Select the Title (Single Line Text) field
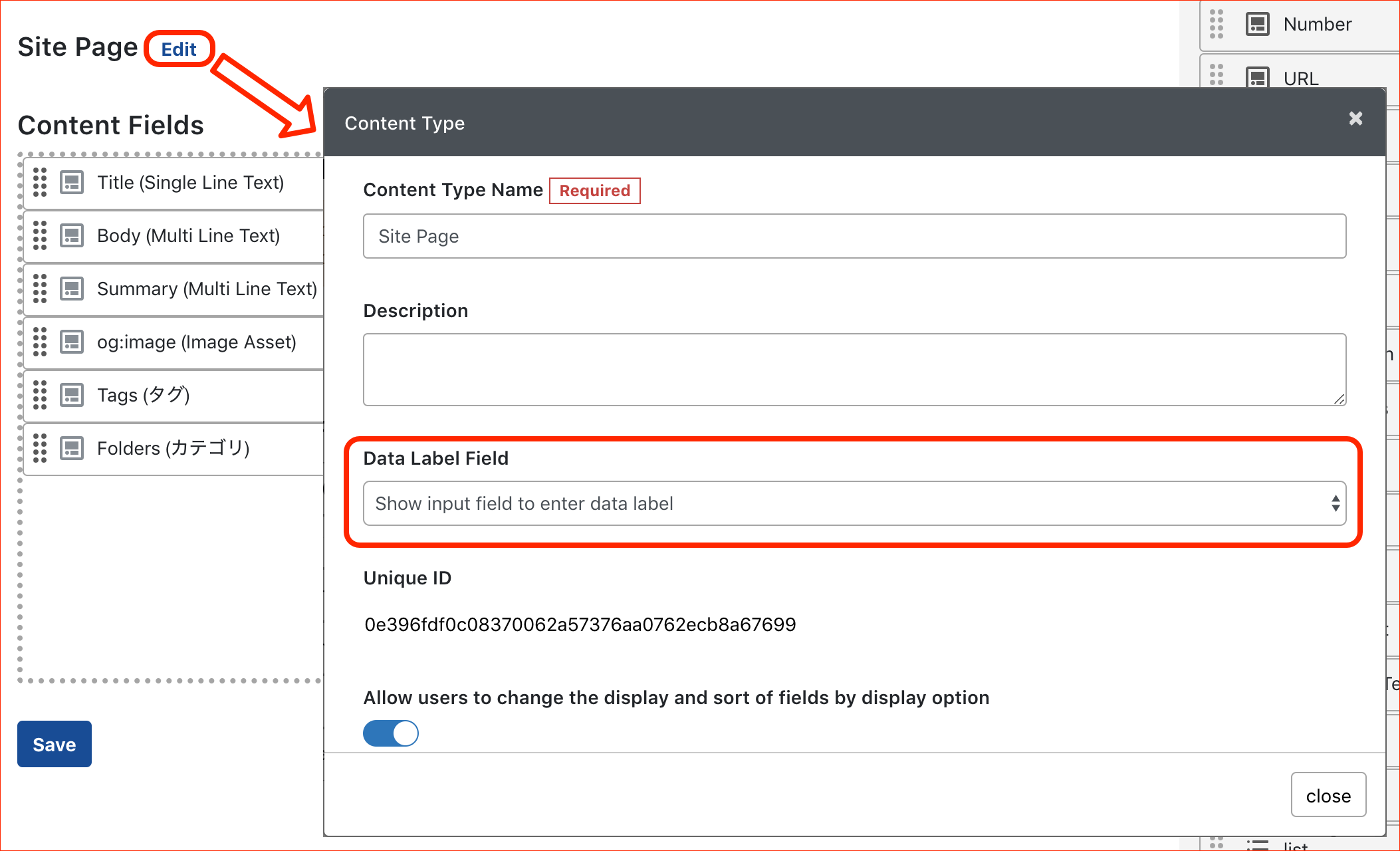Viewport: 1400px width, 851px height. click(190, 182)
